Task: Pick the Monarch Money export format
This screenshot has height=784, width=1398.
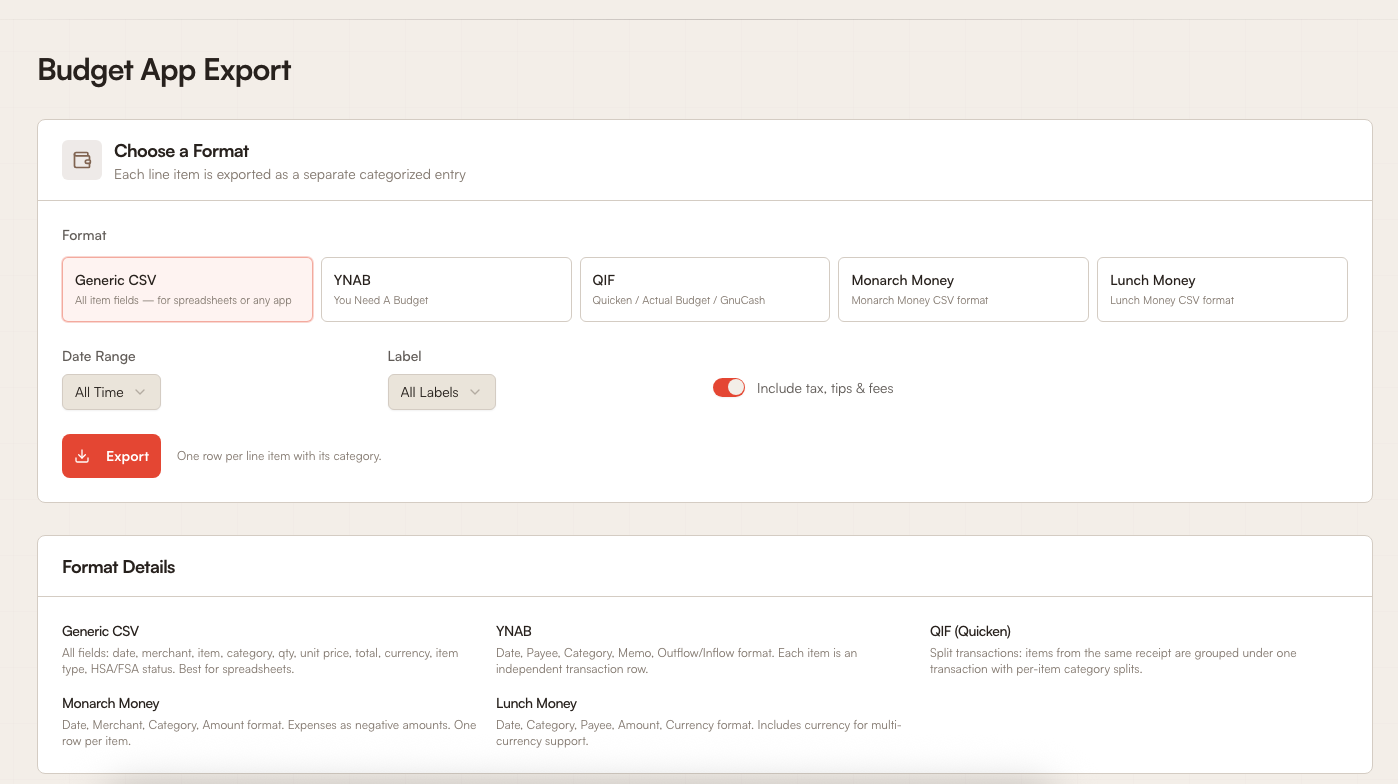Action: (x=963, y=289)
